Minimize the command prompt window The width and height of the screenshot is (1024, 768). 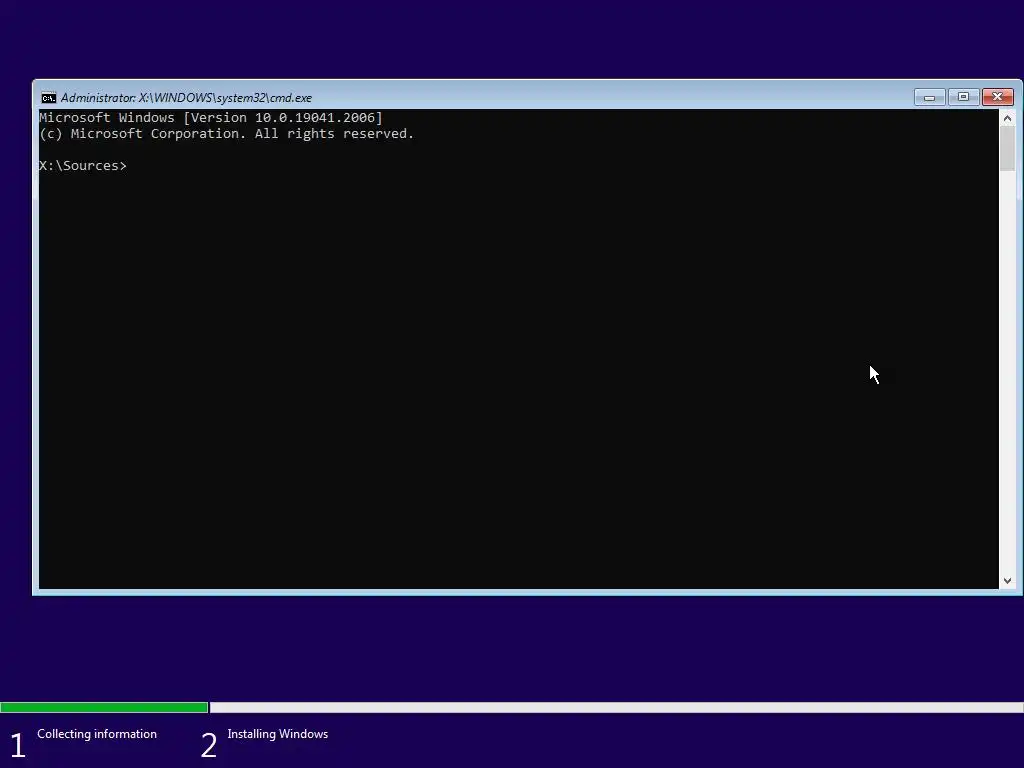(929, 97)
